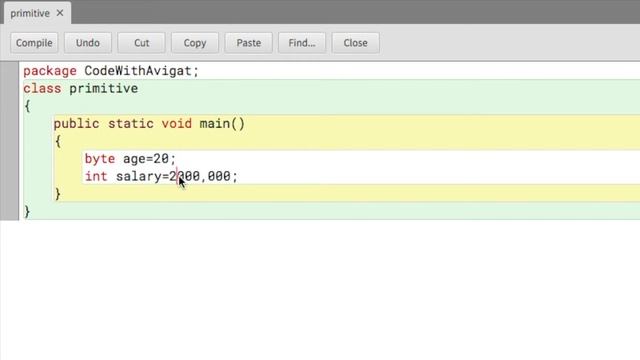Screen dimensions: 640x360
Task: Click the opening brace under main()
Action: [58, 141]
